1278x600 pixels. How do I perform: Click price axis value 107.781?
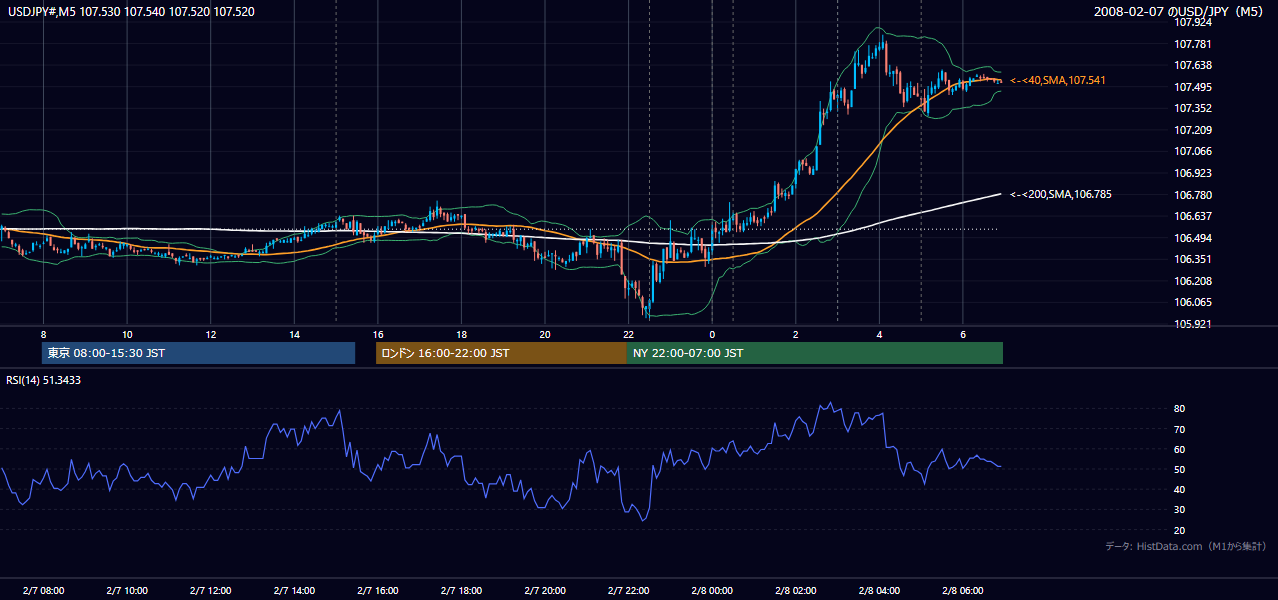pyautogui.click(x=1192, y=44)
